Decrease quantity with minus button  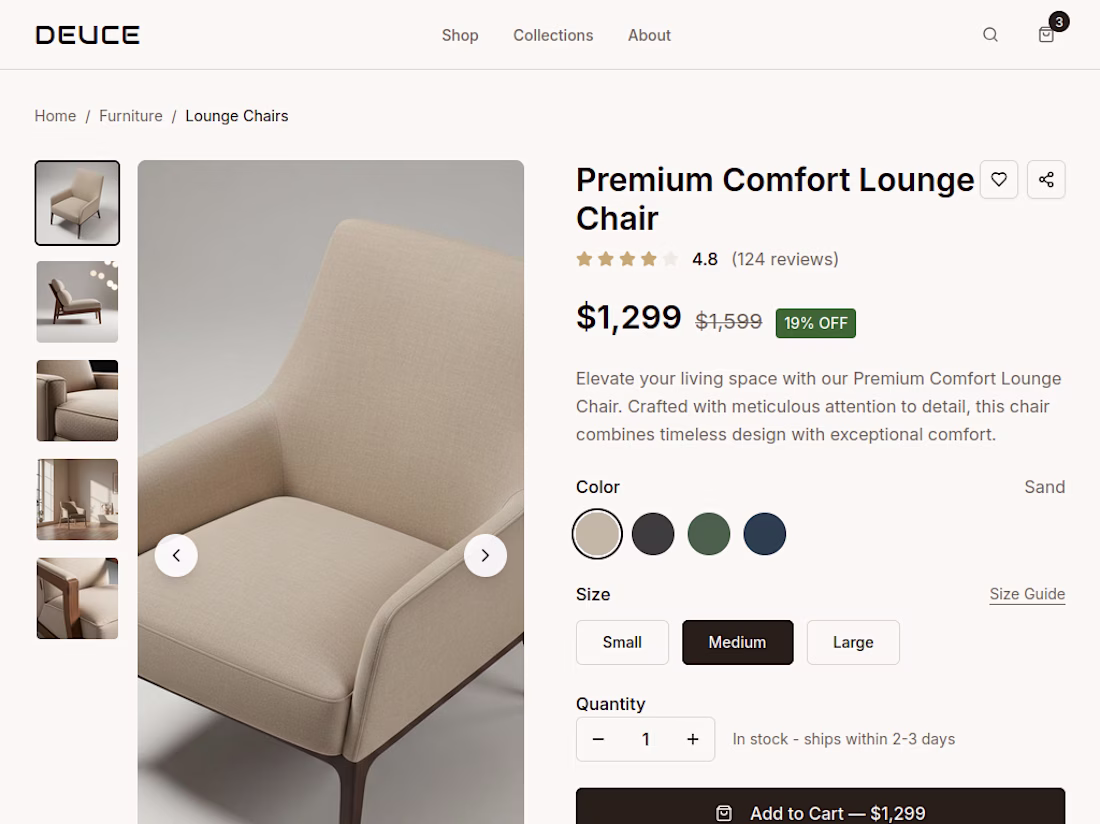click(598, 739)
